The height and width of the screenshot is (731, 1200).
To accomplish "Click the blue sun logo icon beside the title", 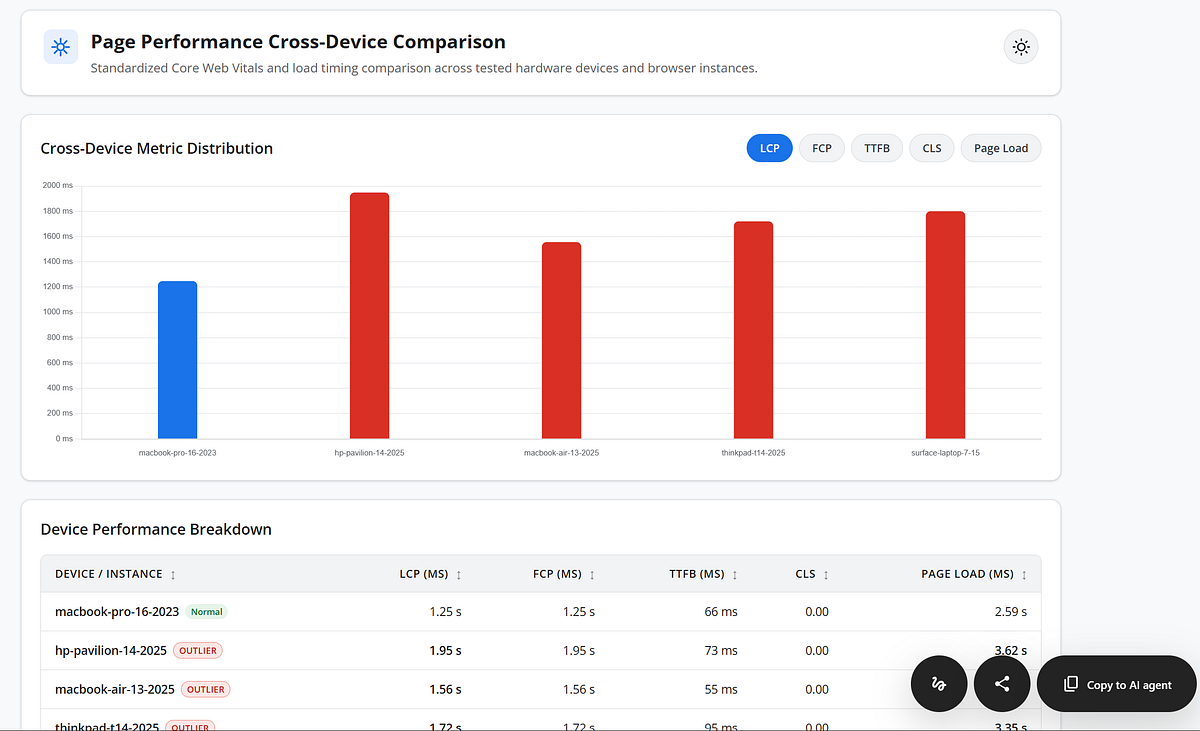I will click(61, 47).
